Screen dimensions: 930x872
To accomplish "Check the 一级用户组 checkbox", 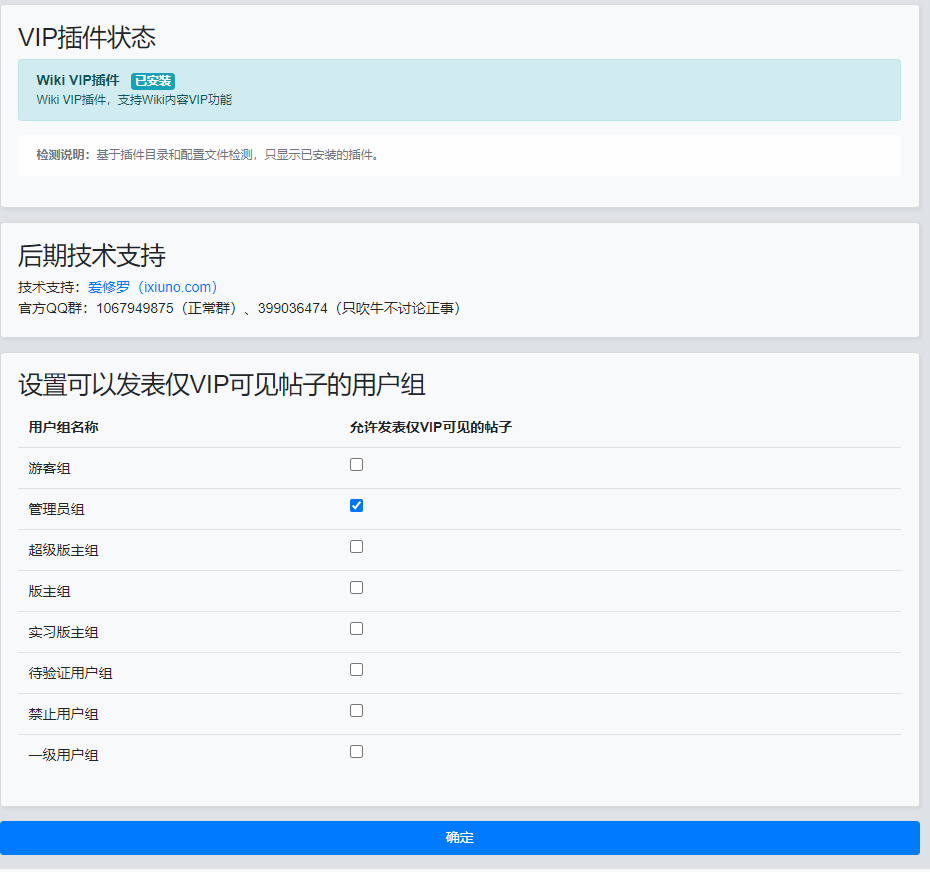I will (x=356, y=752).
